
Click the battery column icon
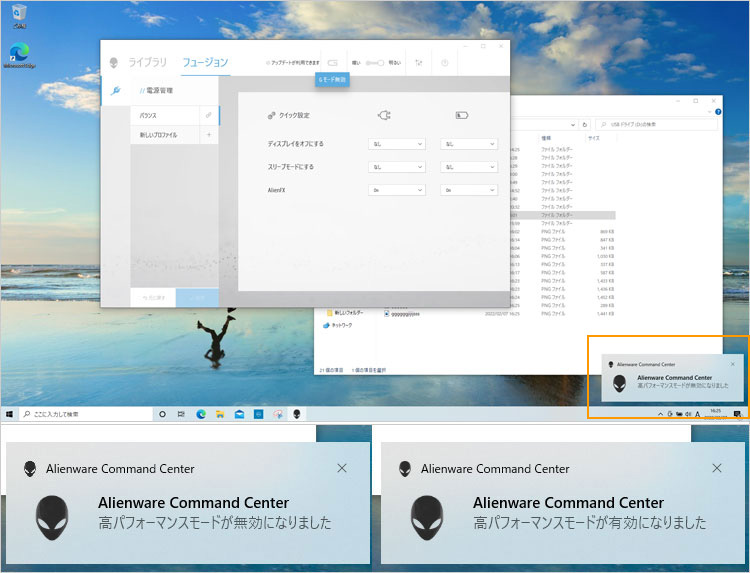pos(462,115)
